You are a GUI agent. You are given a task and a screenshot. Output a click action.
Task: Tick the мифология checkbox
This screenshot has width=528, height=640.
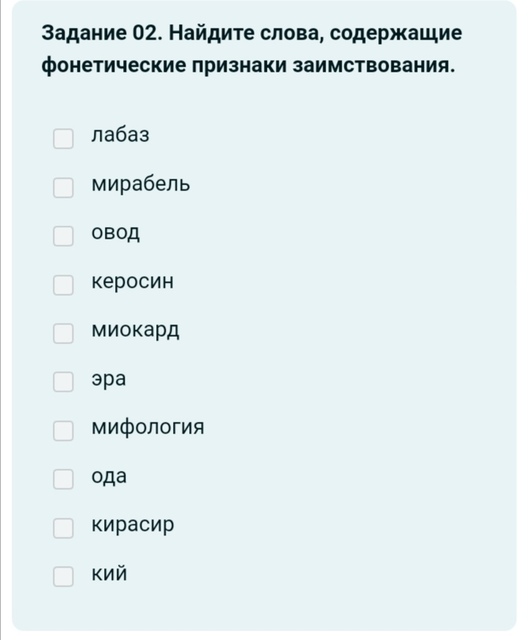[x=63, y=431]
